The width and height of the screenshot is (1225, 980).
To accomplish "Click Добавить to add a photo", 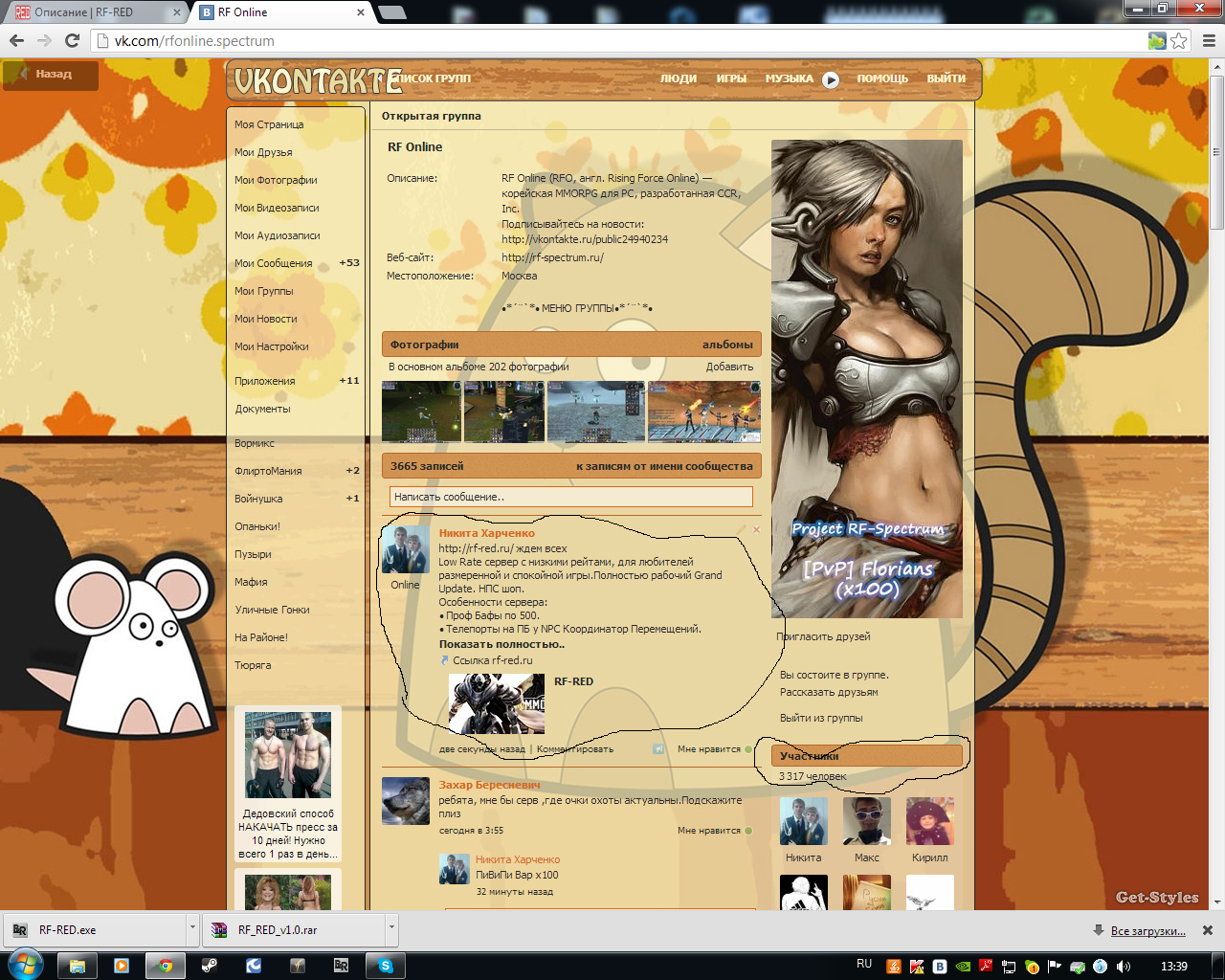I will (729, 367).
